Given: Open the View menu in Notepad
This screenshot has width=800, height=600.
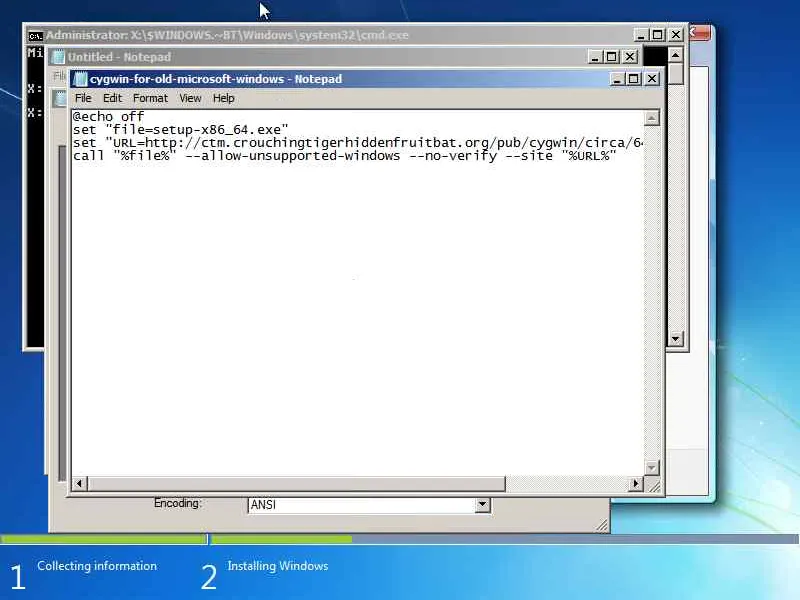Looking at the screenshot, I should point(190,98).
